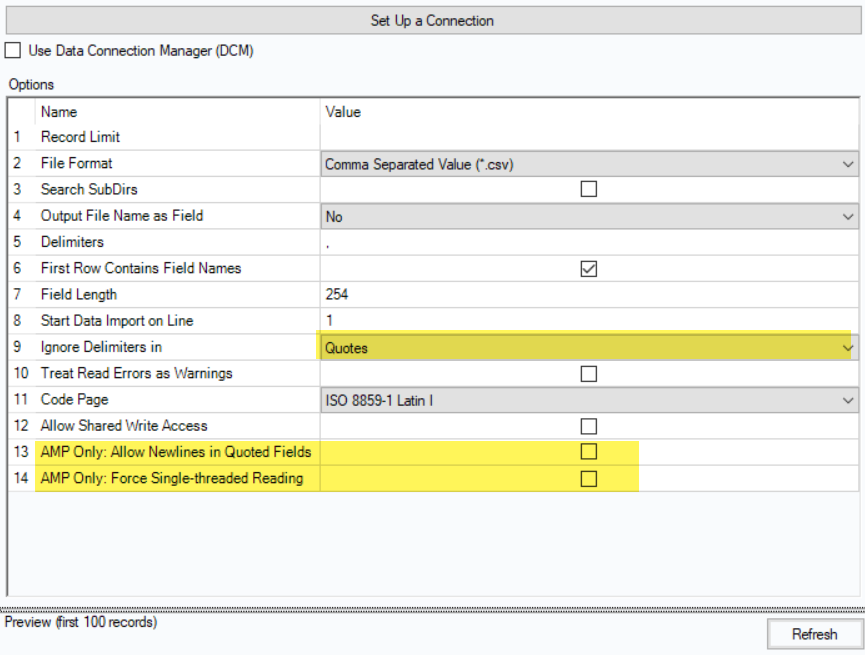Check the Allow Shared Write Access box

click(588, 425)
